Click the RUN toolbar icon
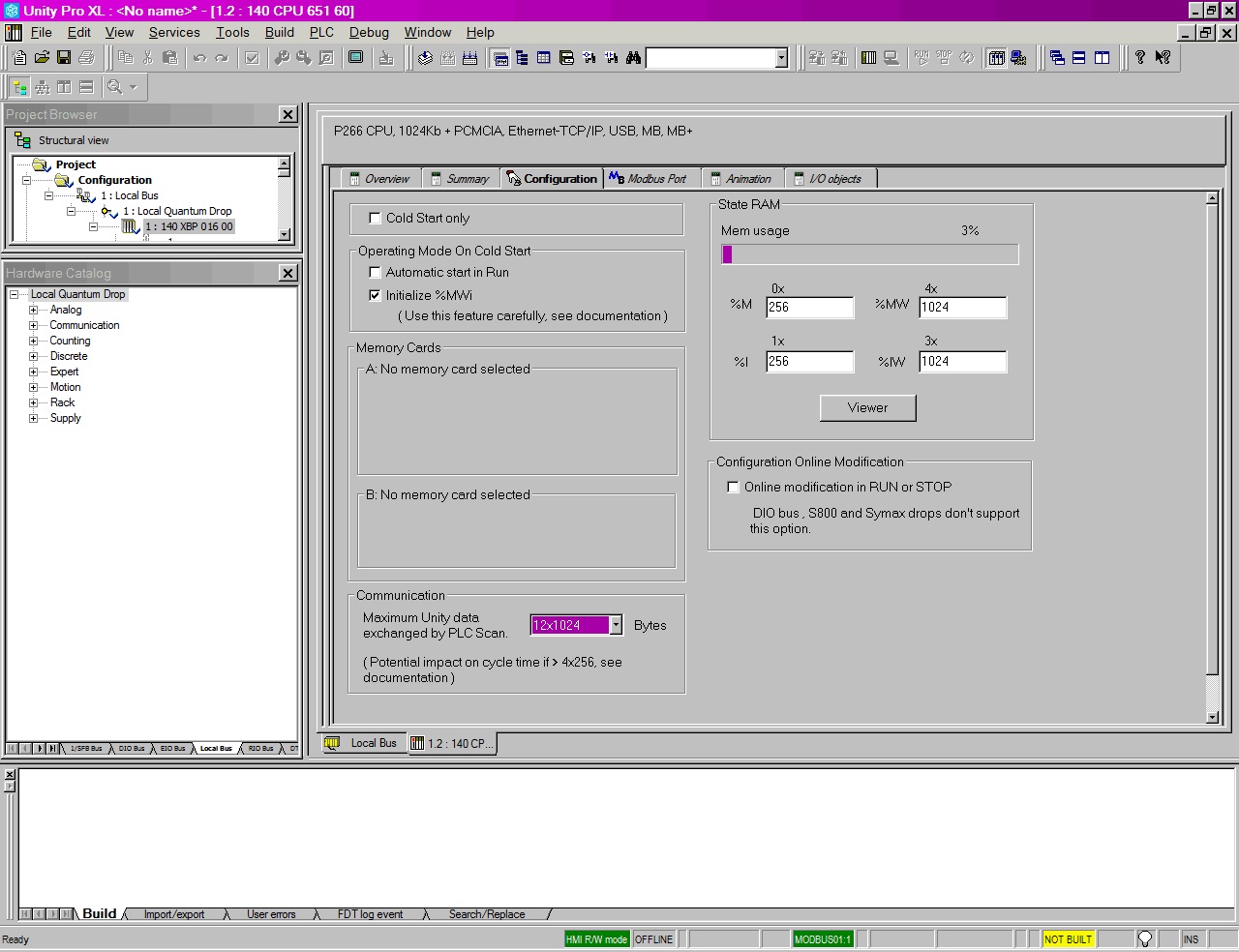Screen dimensions: 1239x952 tap(922, 58)
